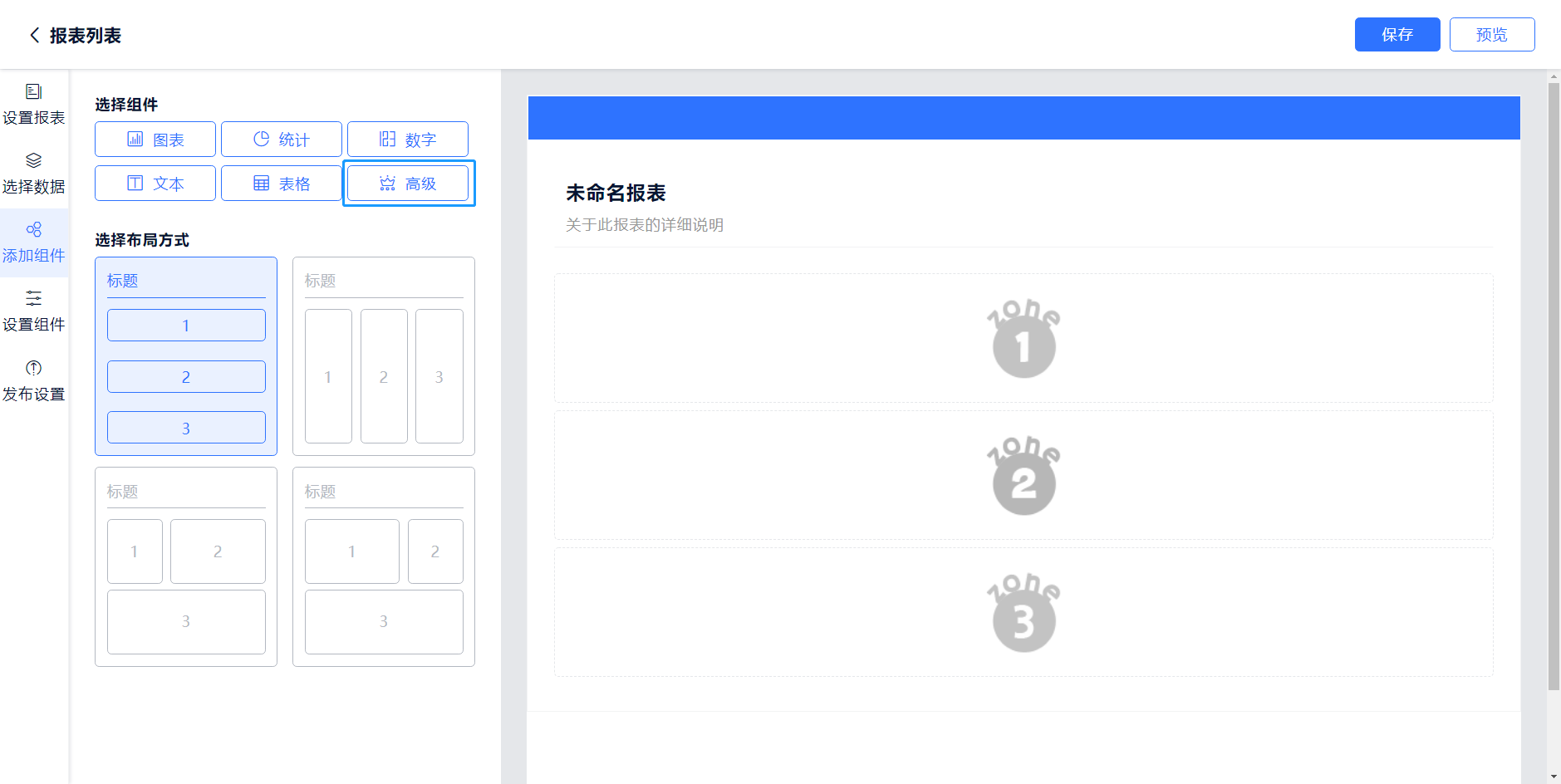Choose the three stacked rows layout
This screenshot has width=1561, height=784.
tap(186, 356)
